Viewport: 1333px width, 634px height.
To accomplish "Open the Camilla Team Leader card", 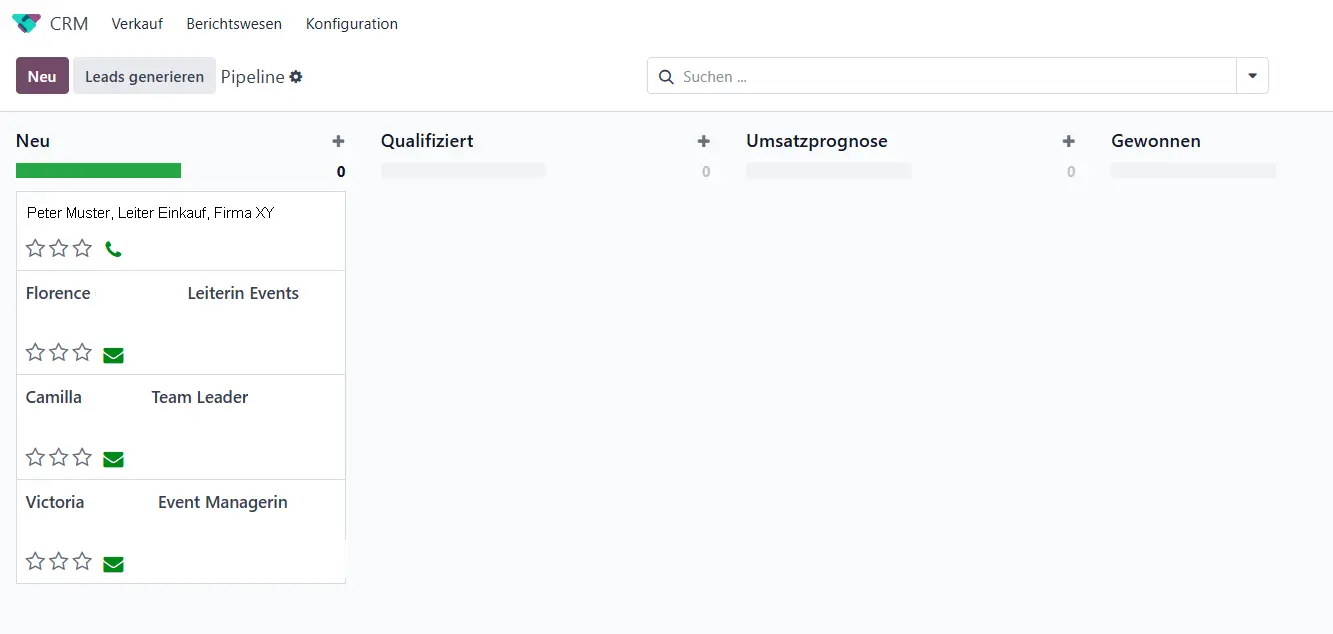I will 181,427.
